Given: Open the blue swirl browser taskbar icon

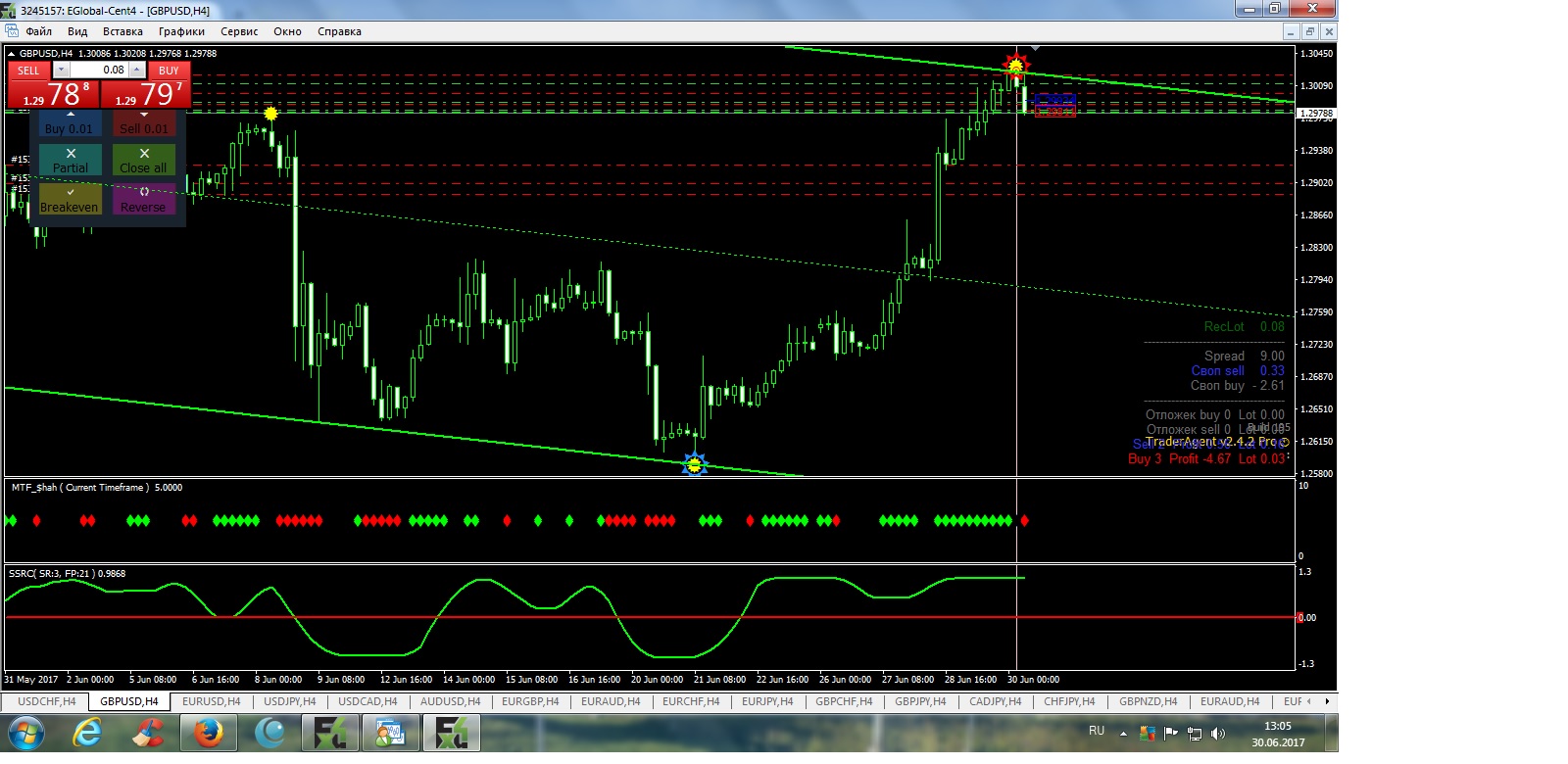Looking at the screenshot, I should [269, 733].
